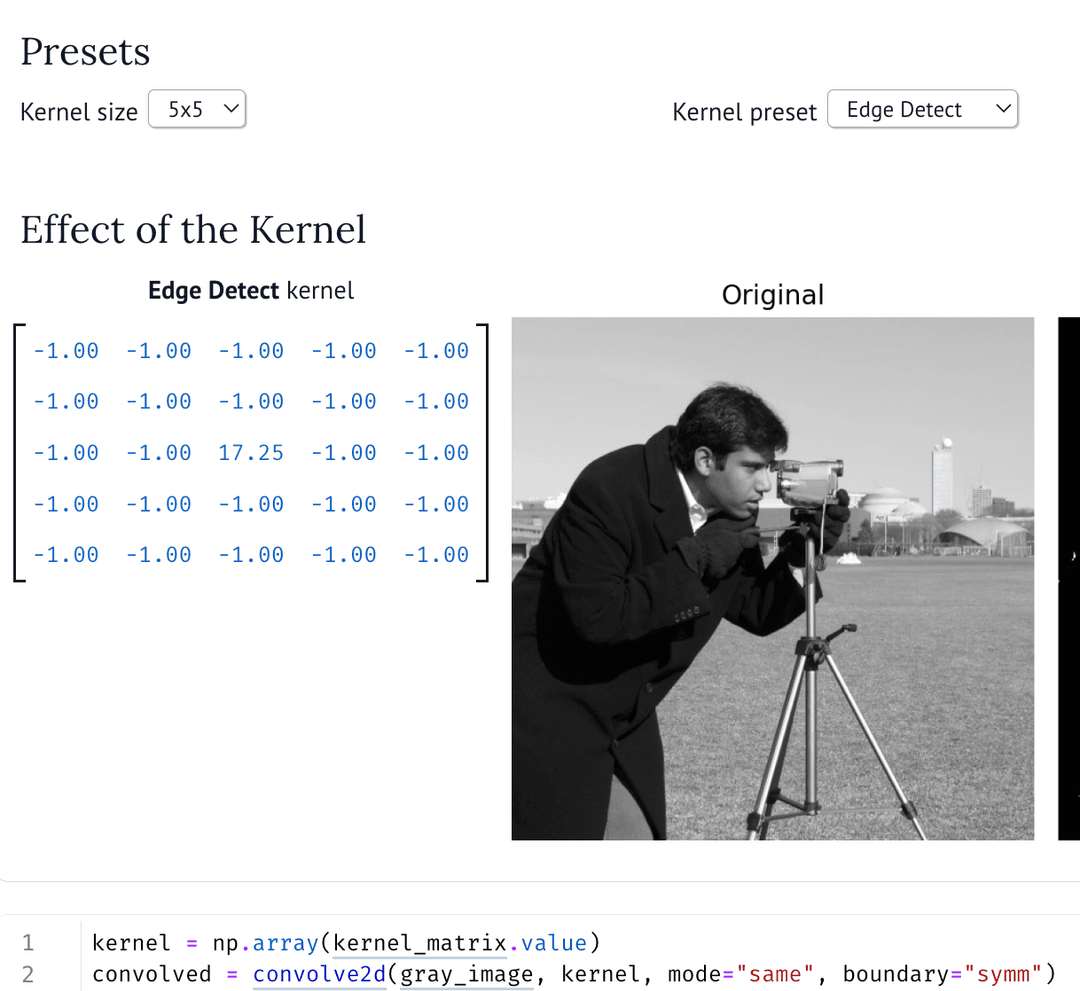Screen dimensions: 1080x991
Task: Click the partially visible black convolved image
Action: click(x=1069, y=578)
